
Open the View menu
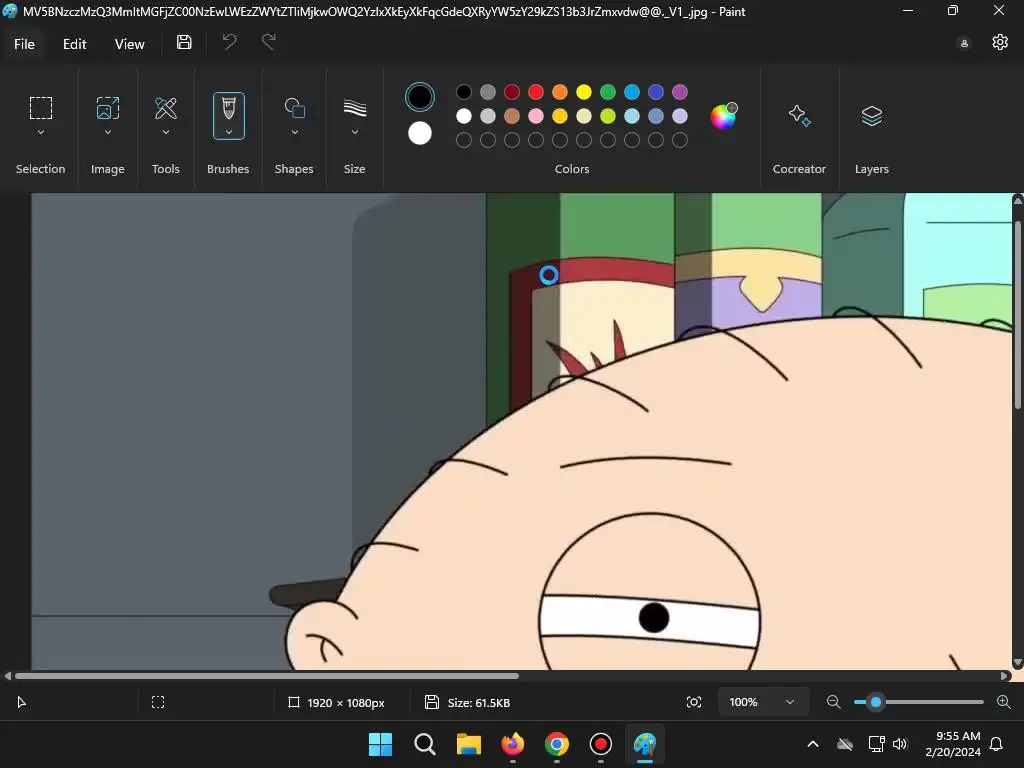coord(129,44)
